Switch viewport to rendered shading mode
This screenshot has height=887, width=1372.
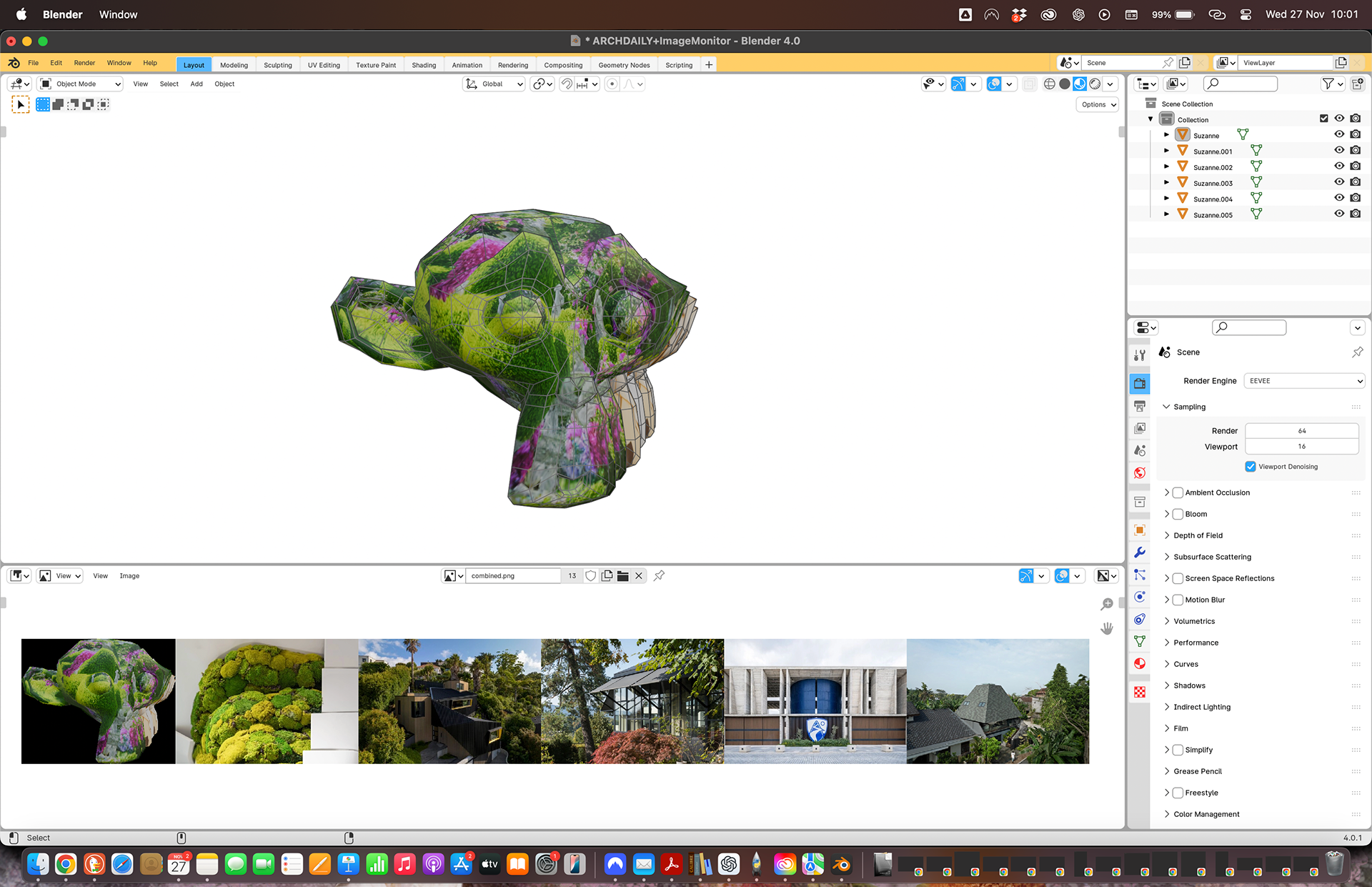pos(1095,84)
